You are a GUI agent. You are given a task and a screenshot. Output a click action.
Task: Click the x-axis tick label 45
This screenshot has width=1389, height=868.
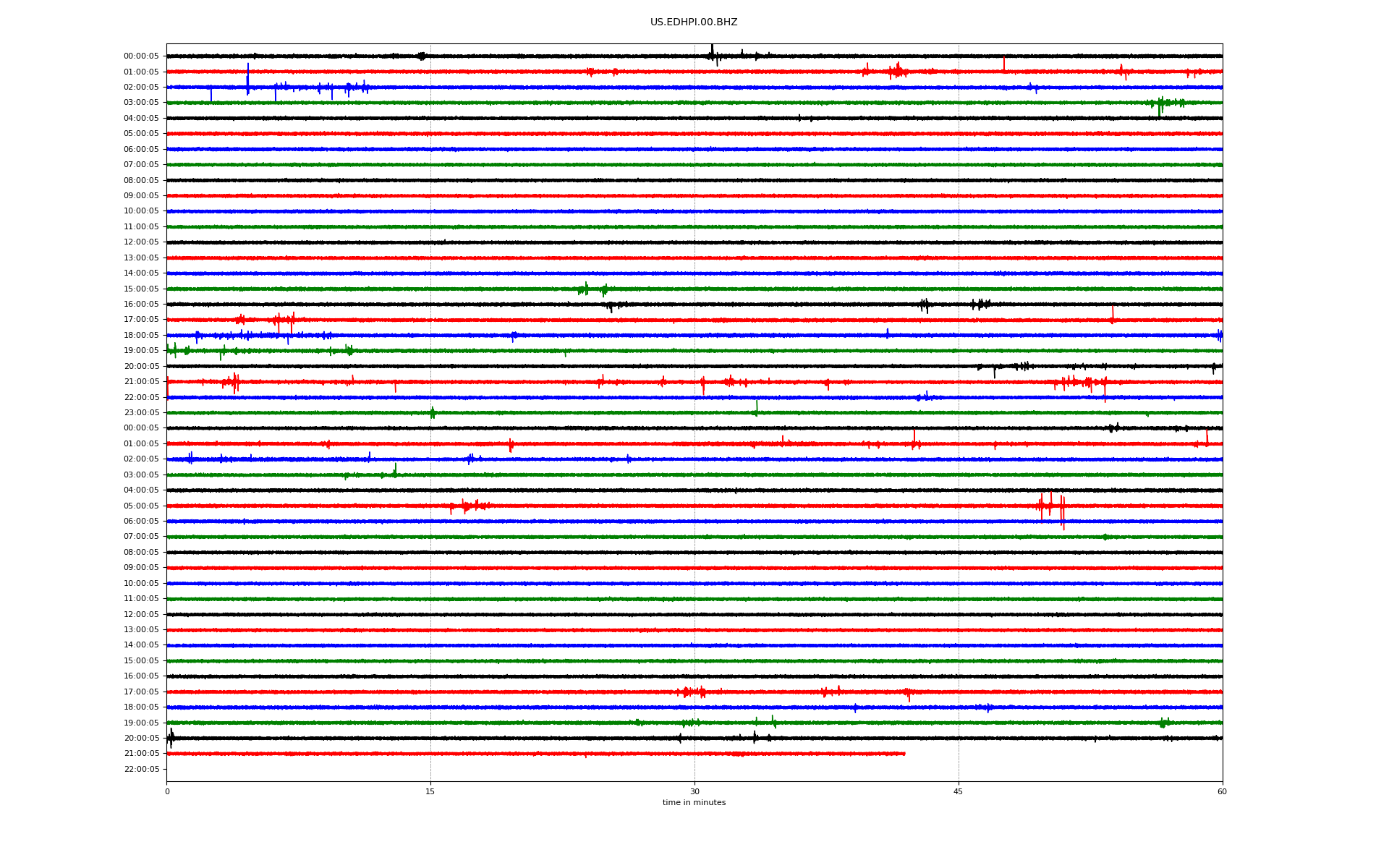click(x=959, y=791)
